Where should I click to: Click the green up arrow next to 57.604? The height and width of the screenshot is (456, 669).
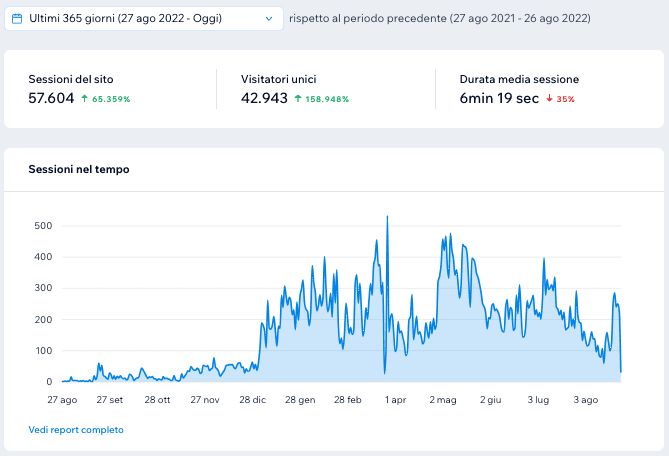(84, 99)
